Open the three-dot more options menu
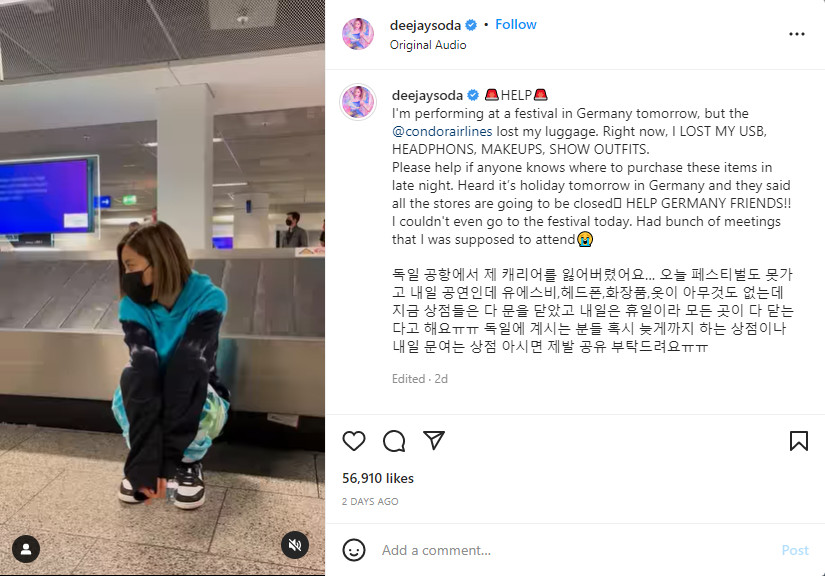The height and width of the screenshot is (576, 825). 797,34
